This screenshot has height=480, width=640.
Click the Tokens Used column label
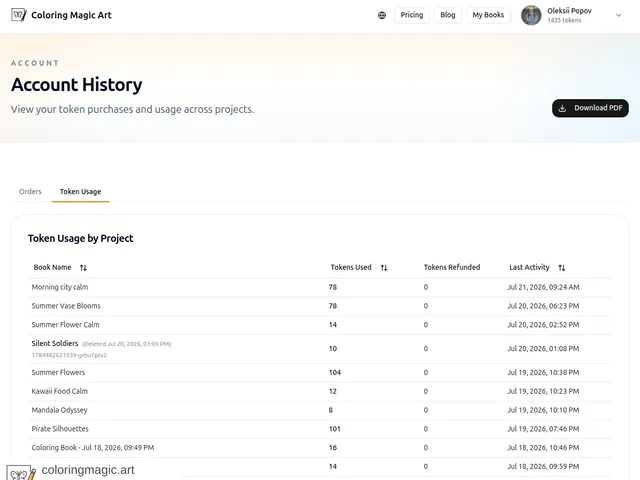tap(351, 267)
